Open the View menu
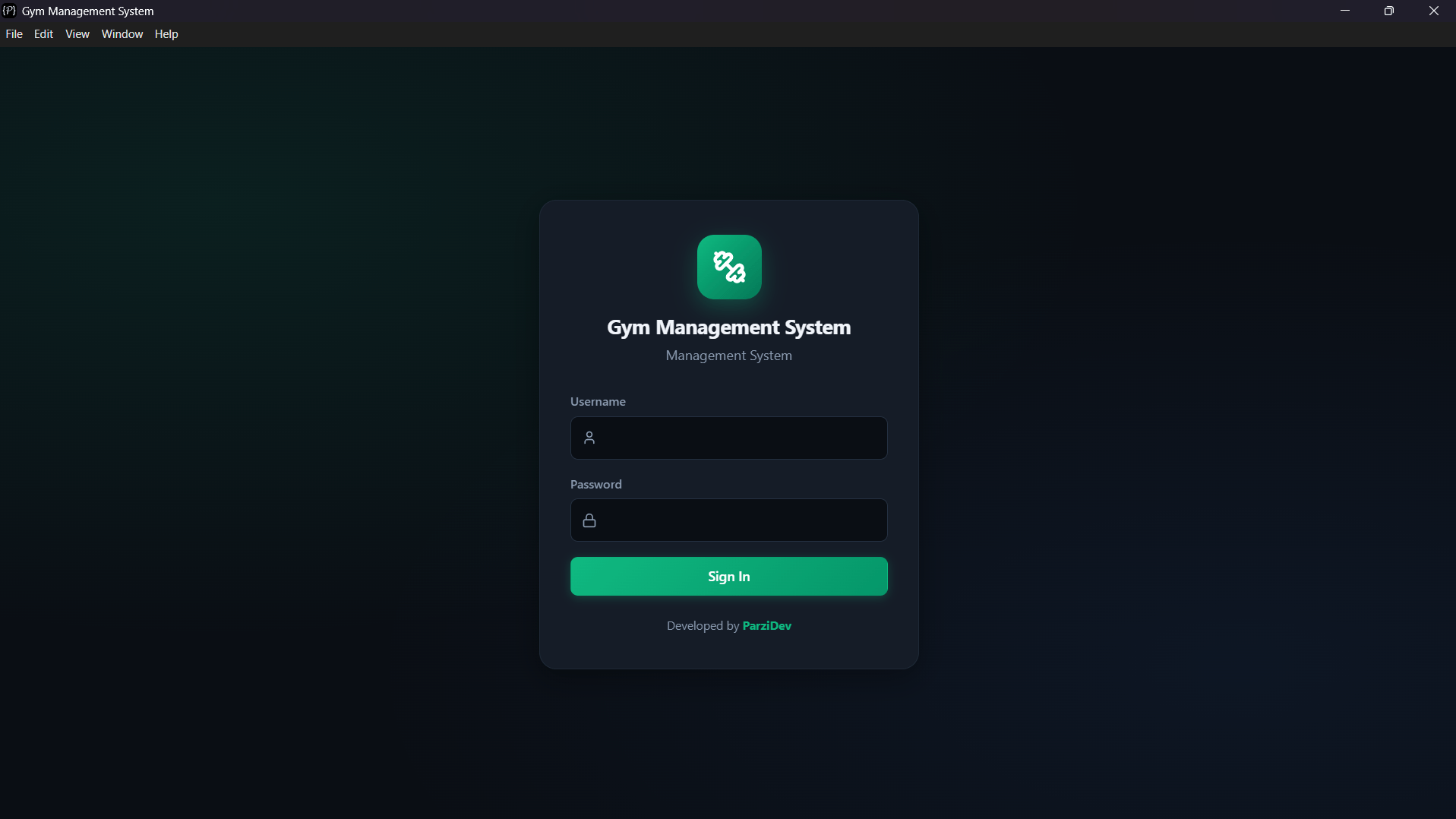Screen dimensions: 1456x819 [77, 34]
